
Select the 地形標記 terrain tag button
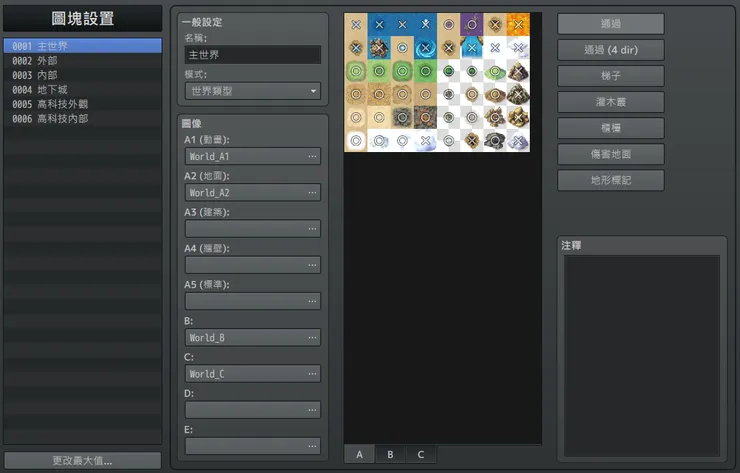tap(611, 180)
